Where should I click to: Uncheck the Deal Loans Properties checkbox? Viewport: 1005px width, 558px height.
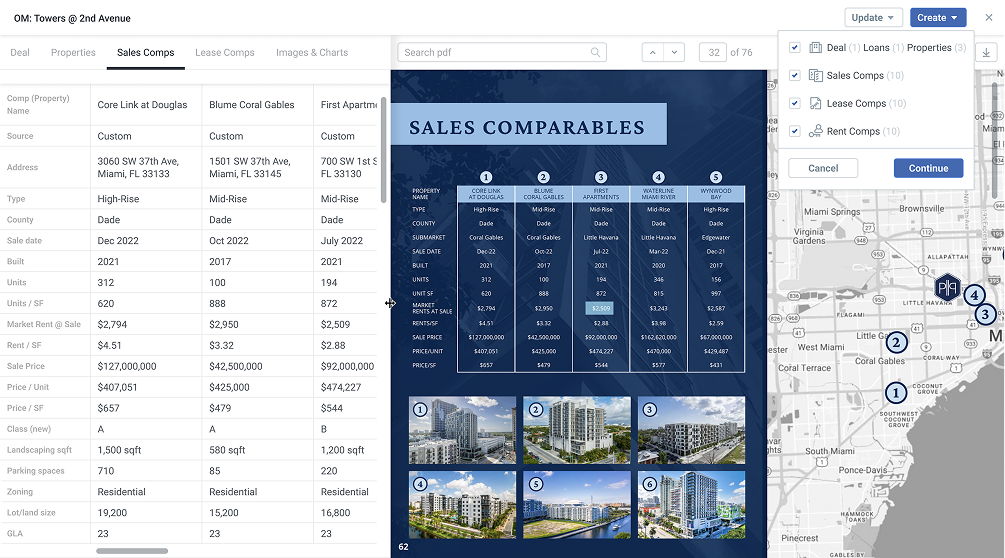click(x=795, y=48)
